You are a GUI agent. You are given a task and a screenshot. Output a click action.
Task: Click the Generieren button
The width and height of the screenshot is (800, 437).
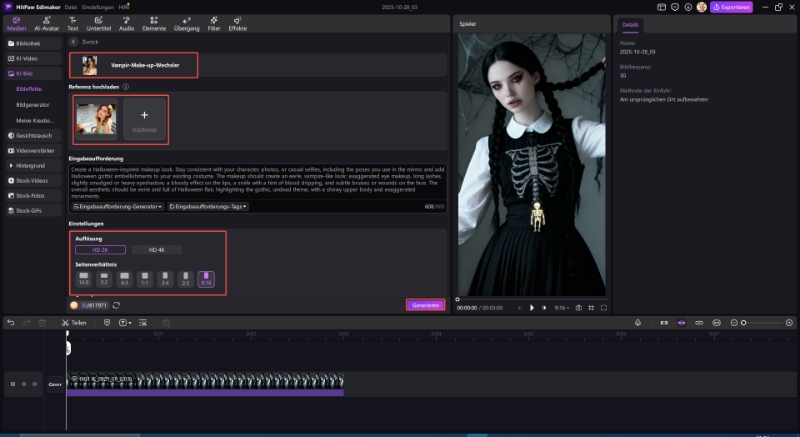point(425,305)
